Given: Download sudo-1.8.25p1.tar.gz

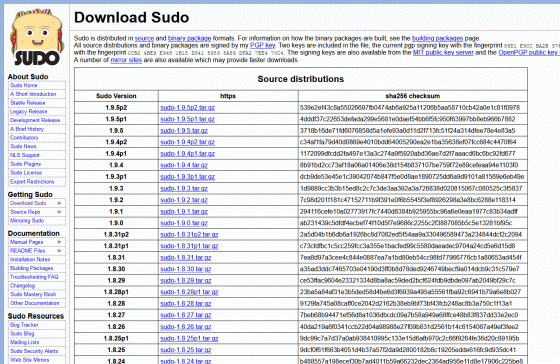Looking at the screenshot, I should [189, 338].
